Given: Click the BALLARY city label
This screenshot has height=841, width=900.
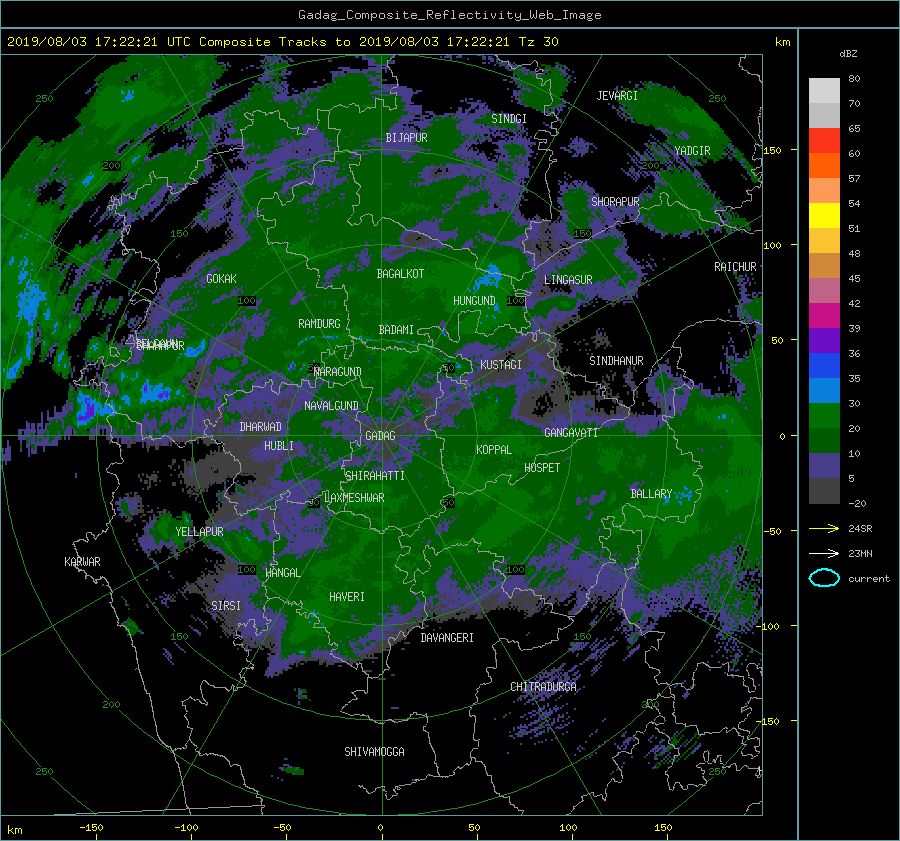Looking at the screenshot, I should click(x=651, y=494).
